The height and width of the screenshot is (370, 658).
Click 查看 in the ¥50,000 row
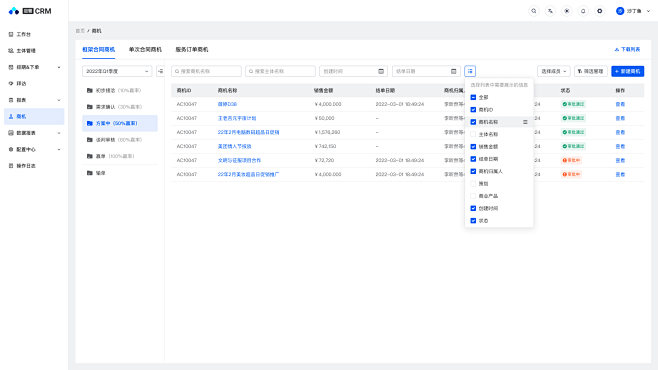[620, 118]
